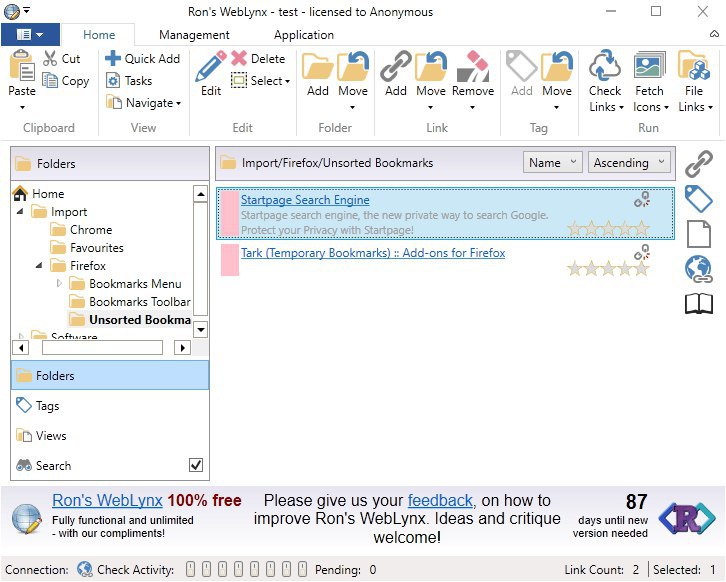This screenshot has width=726, height=582.
Task: Click pink color block on Tark bookmark row
Action: tap(230, 260)
